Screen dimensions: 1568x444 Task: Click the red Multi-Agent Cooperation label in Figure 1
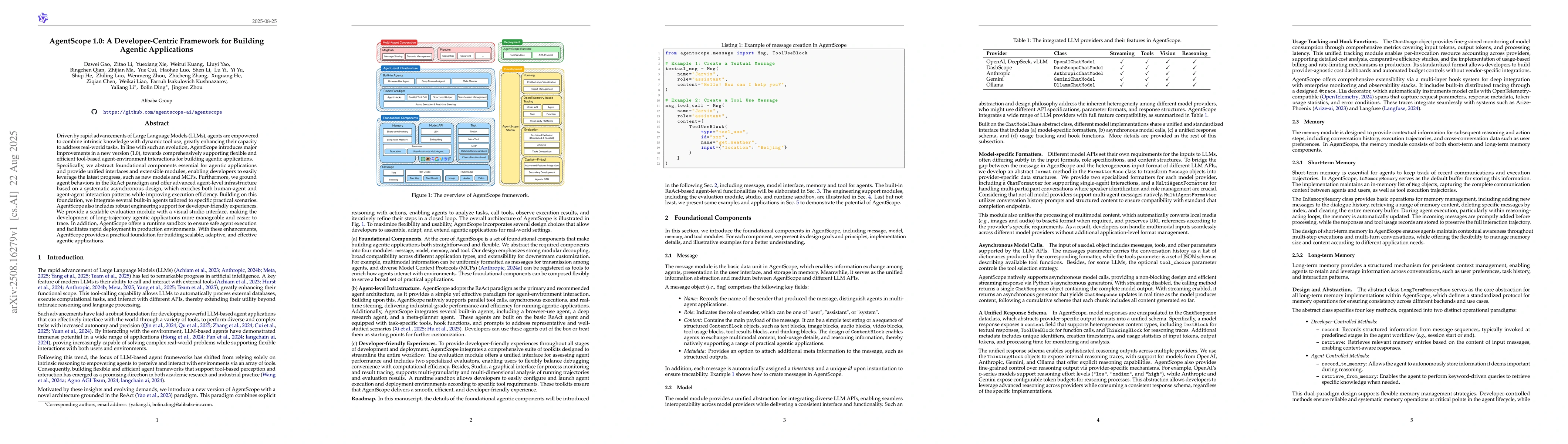pyautogui.click(x=399, y=43)
